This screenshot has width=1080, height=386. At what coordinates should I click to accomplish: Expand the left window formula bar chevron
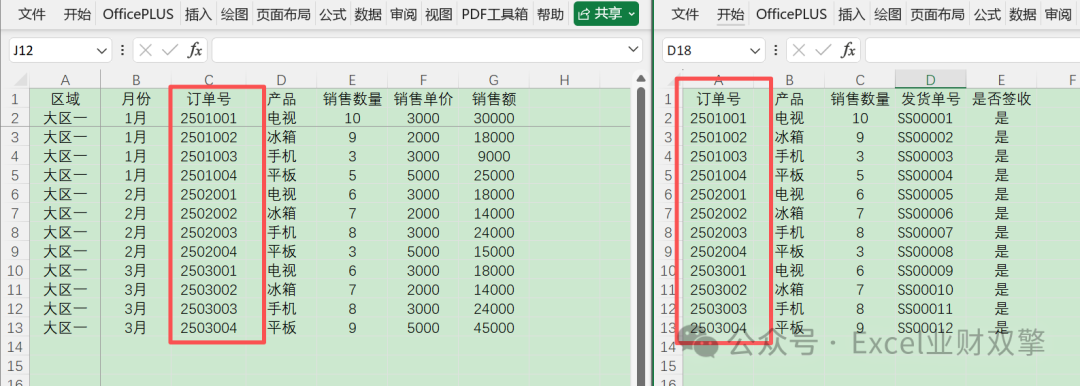634,50
